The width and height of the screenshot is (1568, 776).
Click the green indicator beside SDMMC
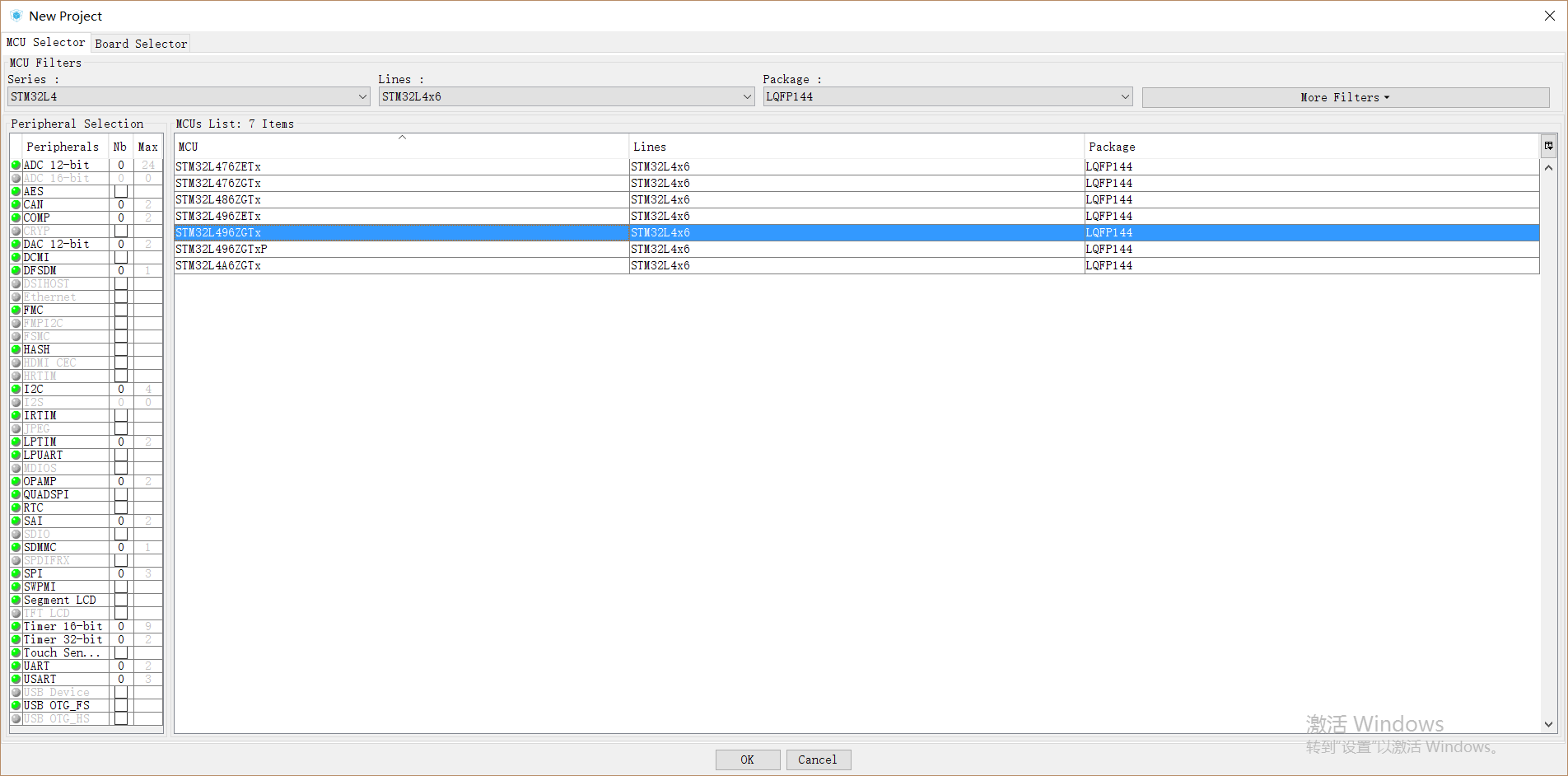pos(16,547)
